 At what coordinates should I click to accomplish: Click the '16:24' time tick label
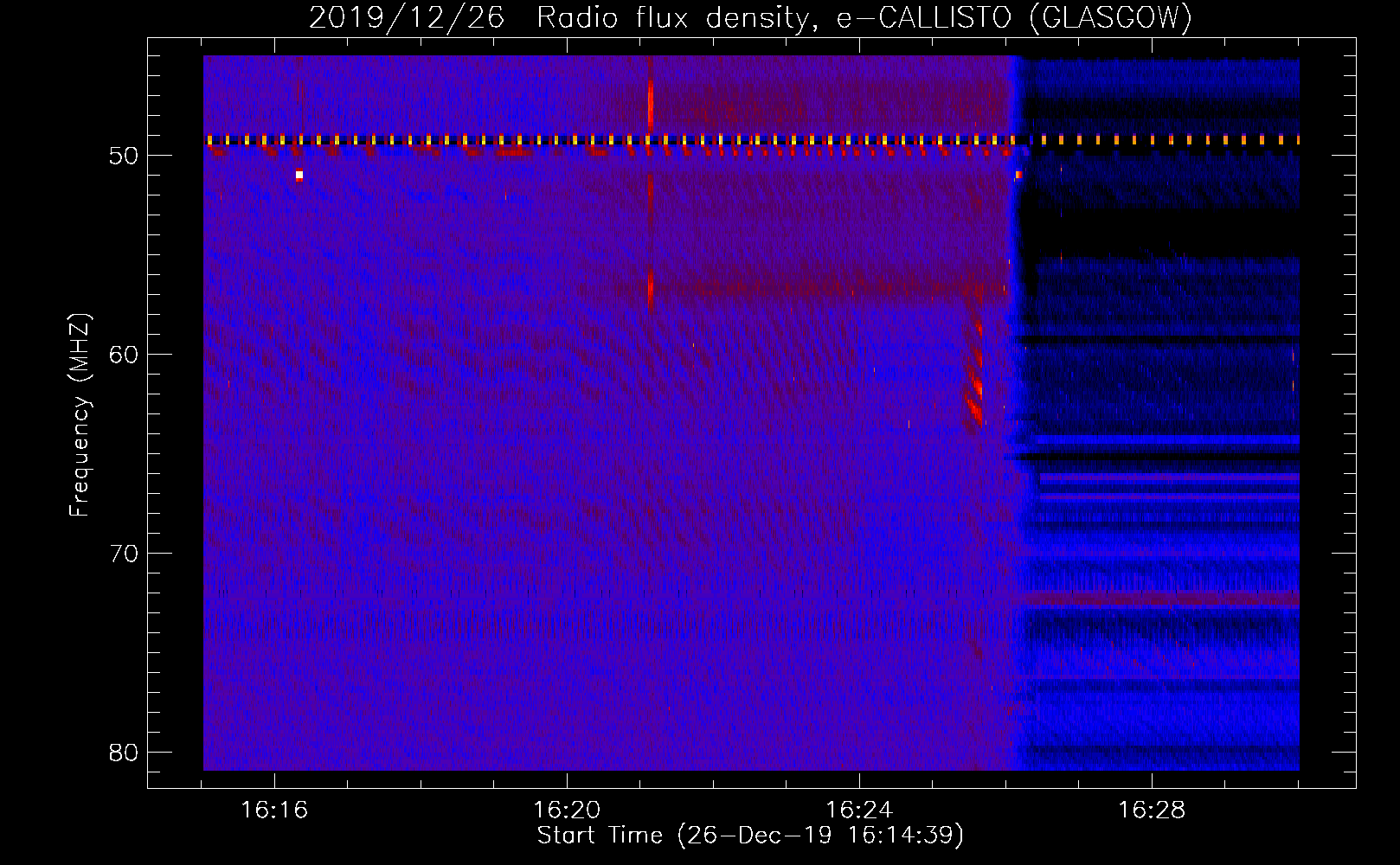(x=859, y=811)
